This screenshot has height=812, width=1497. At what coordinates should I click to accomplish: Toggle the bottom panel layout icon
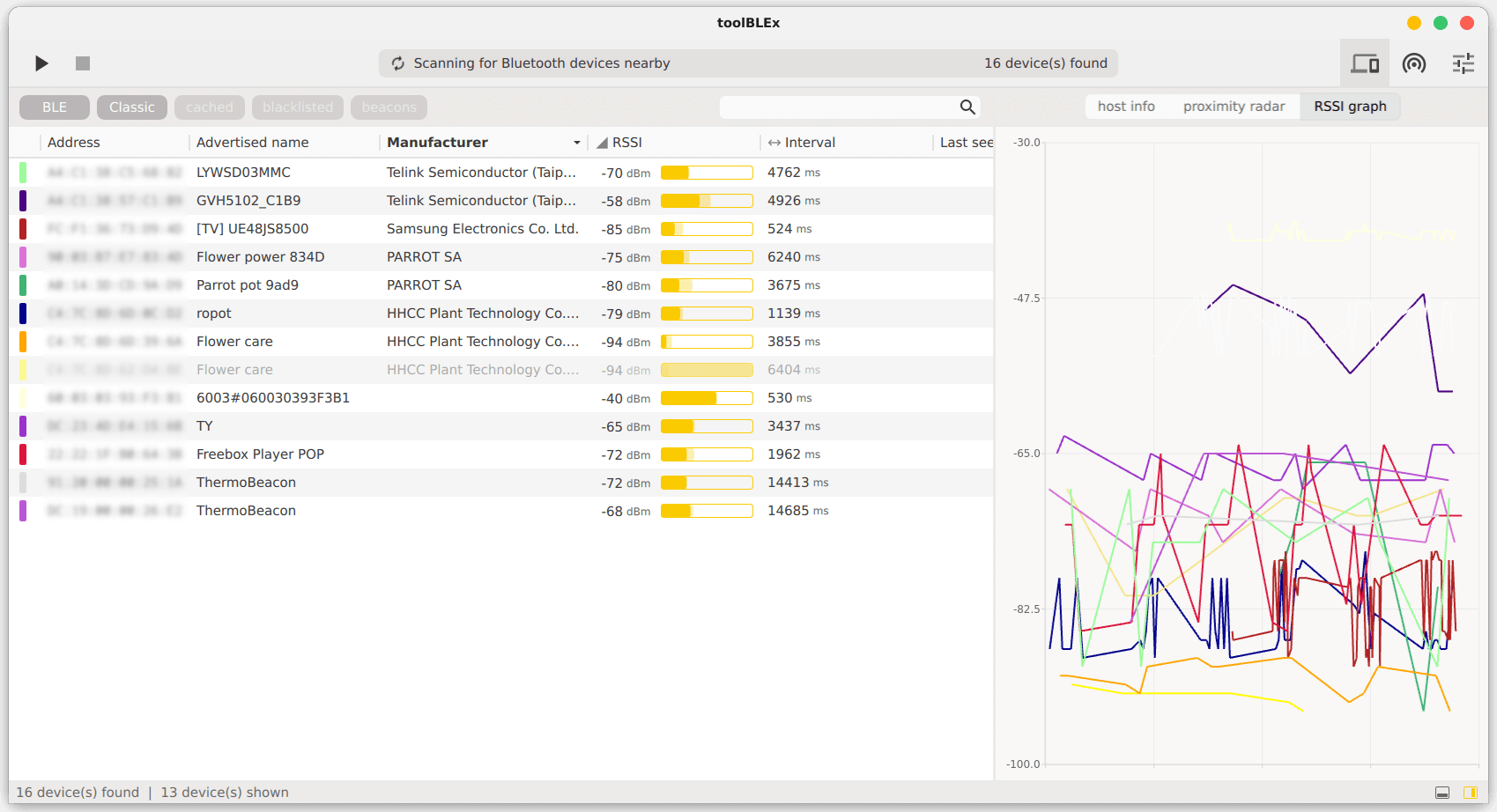pyautogui.click(x=1442, y=793)
